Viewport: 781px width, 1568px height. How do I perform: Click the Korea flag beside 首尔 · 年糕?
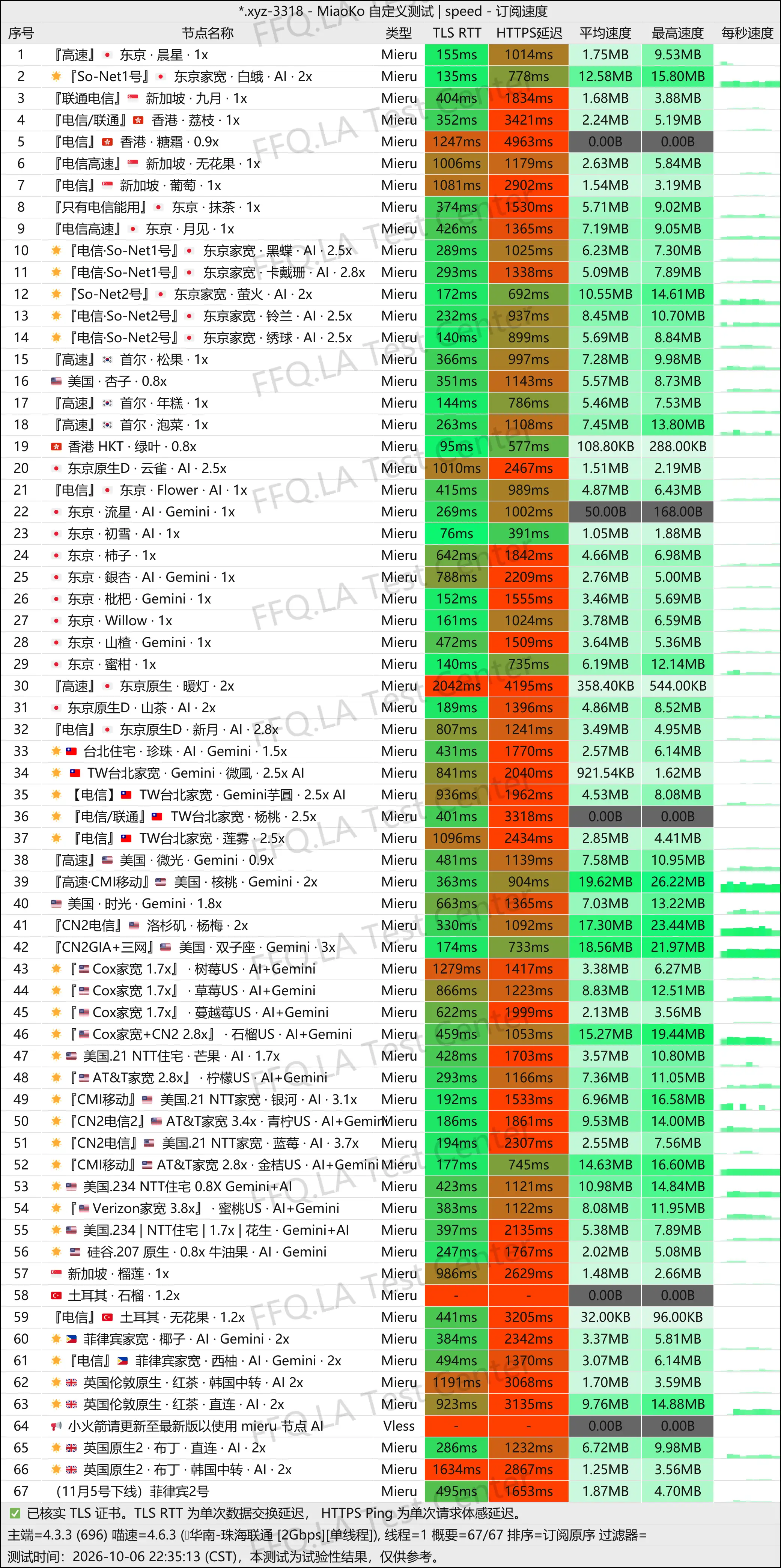pyautogui.click(x=108, y=403)
